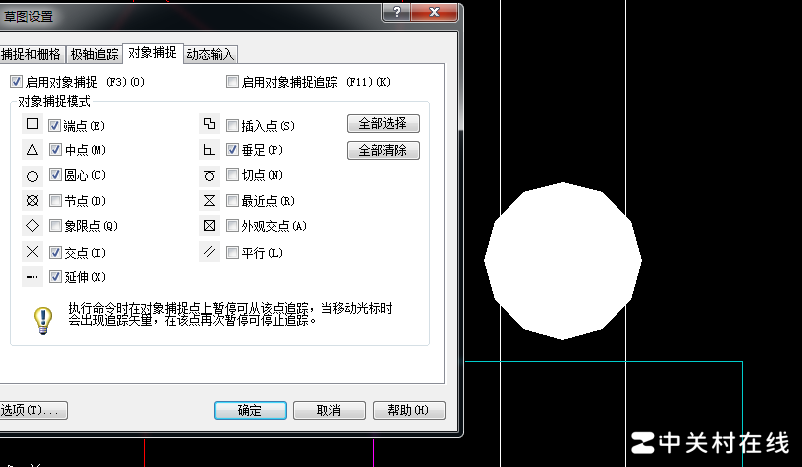Click the lightbulb tip icon
The image size is (802, 467).
tap(42, 319)
